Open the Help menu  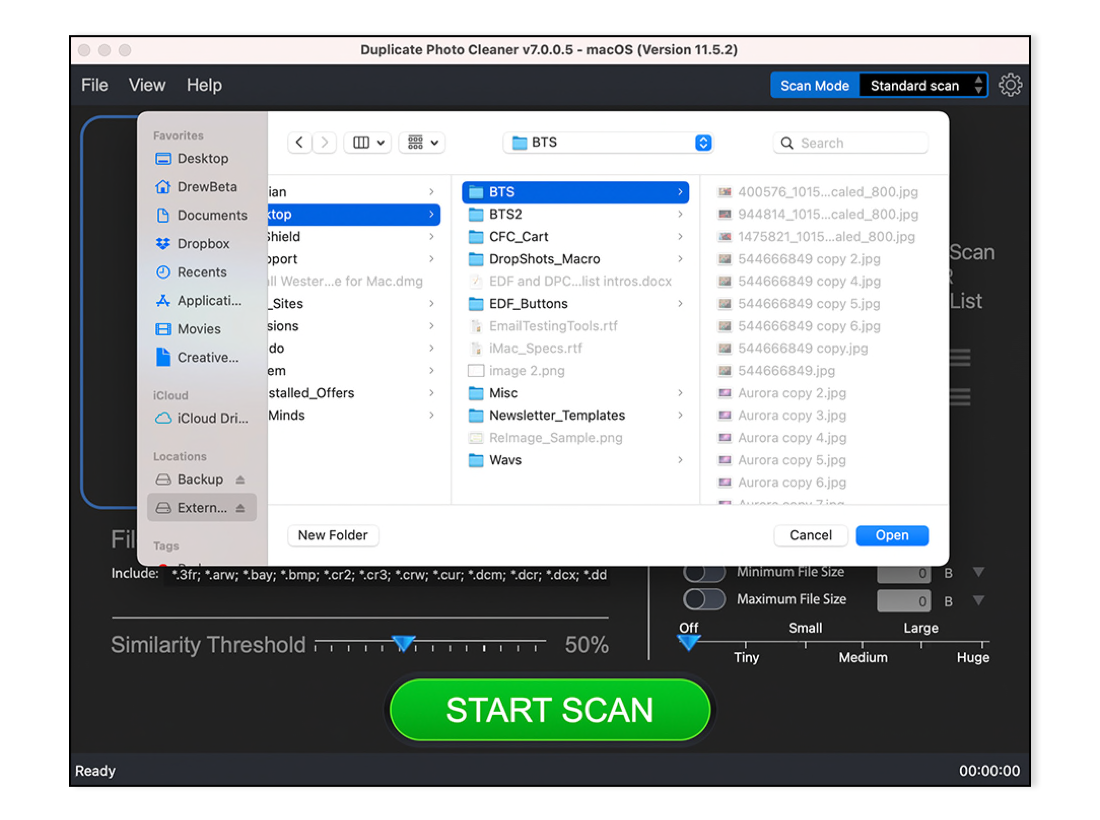click(x=204, y=86)
